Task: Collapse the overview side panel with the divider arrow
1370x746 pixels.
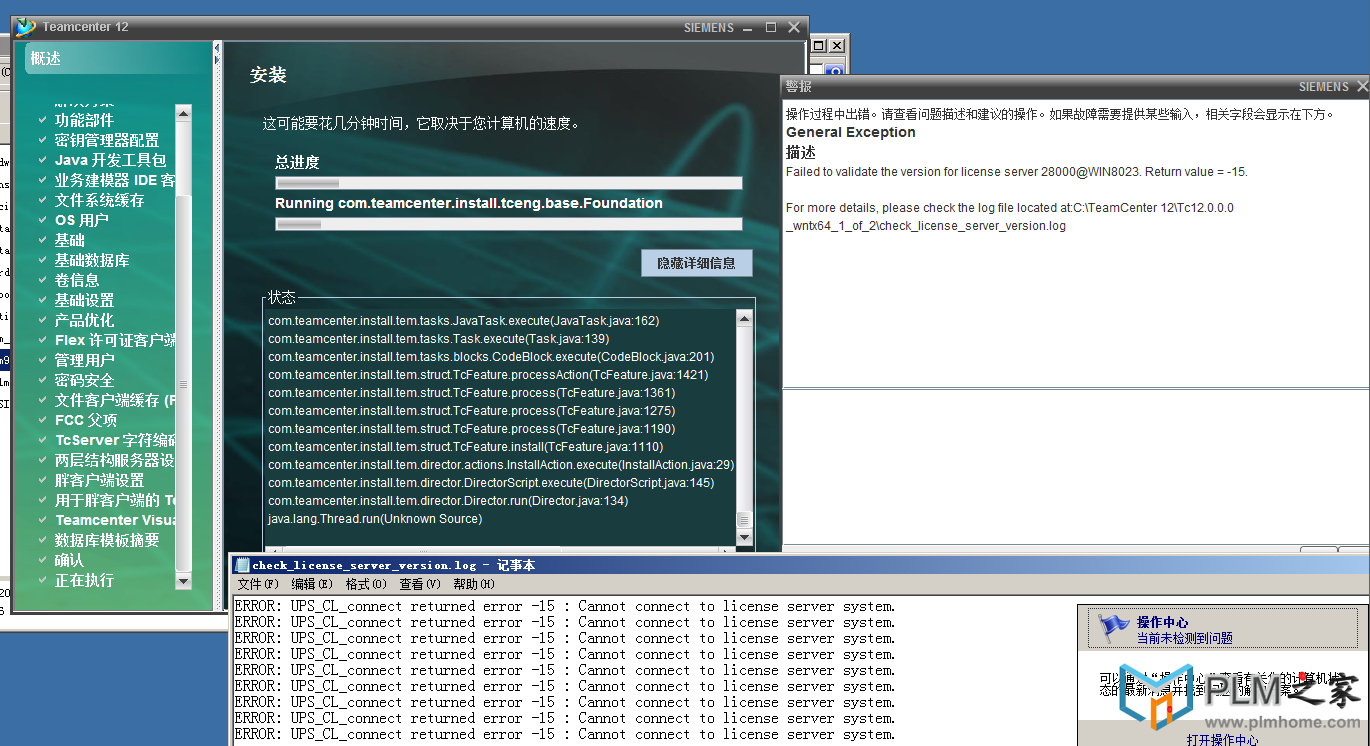Action: (217, 47)
